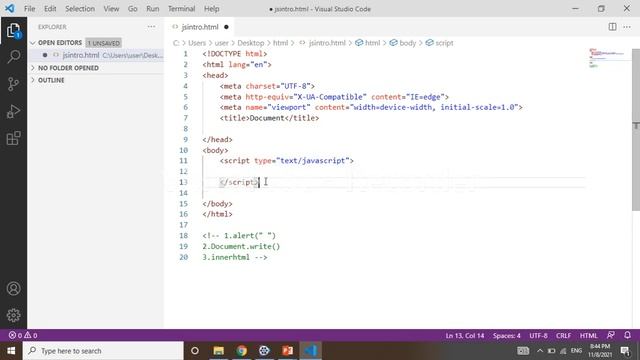Open the File menu
This screenshot has width=640, height=360.
29,9
